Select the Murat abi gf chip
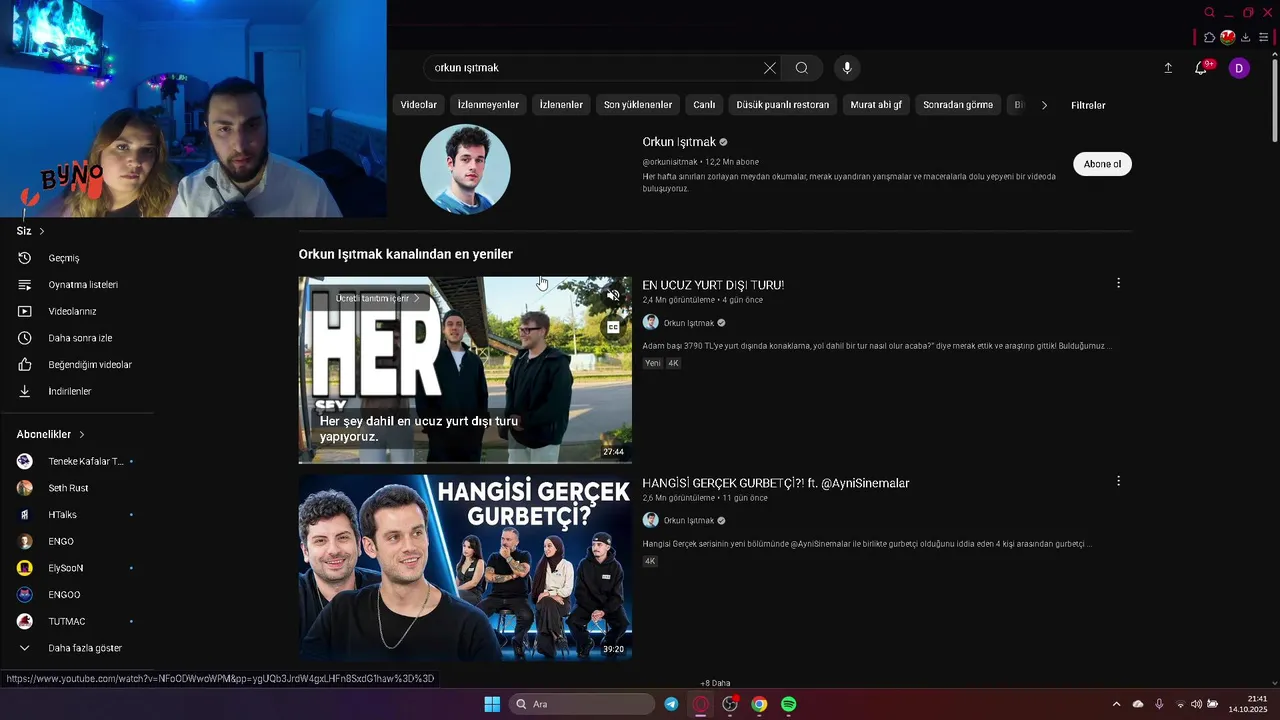1280x720 pixels. coord(876,105)
